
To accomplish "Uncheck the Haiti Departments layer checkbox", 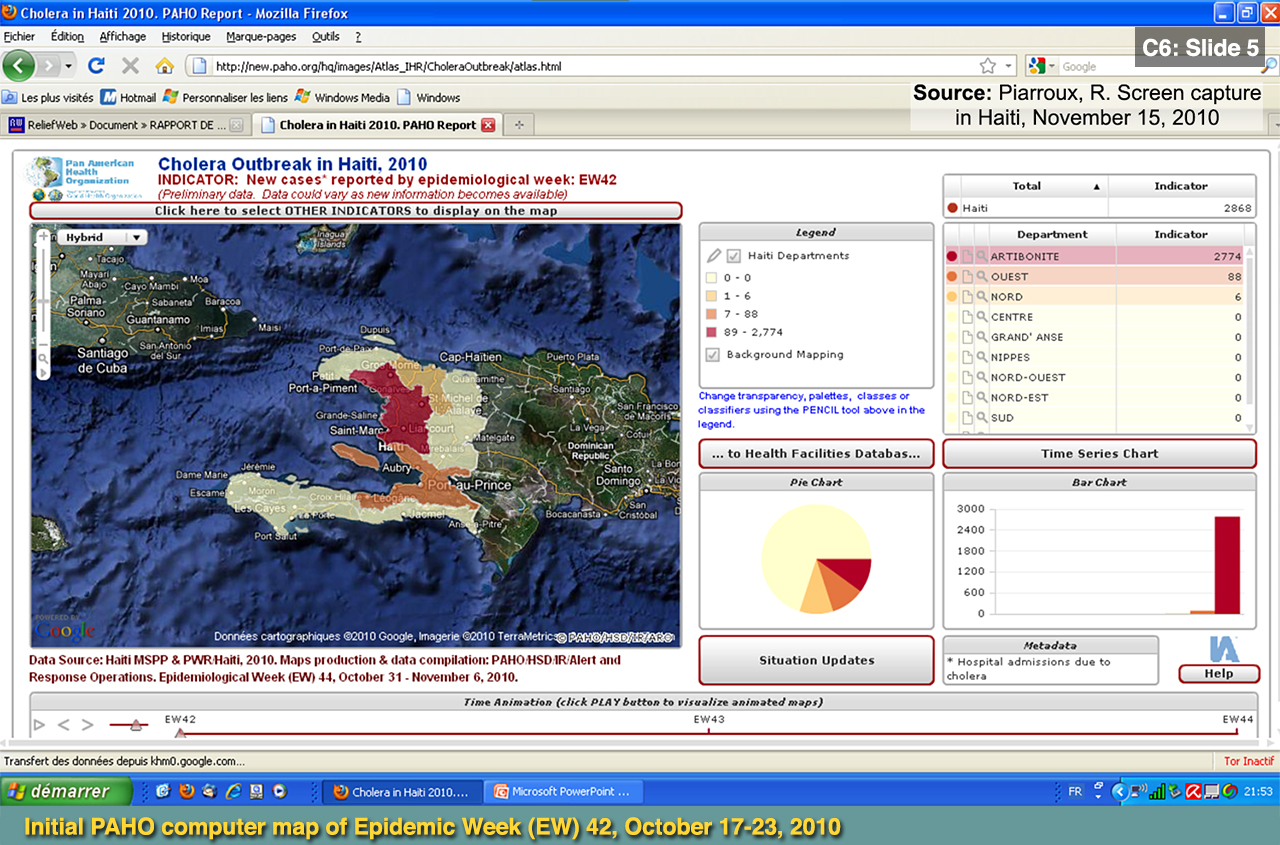I will [x=734, y=256].
